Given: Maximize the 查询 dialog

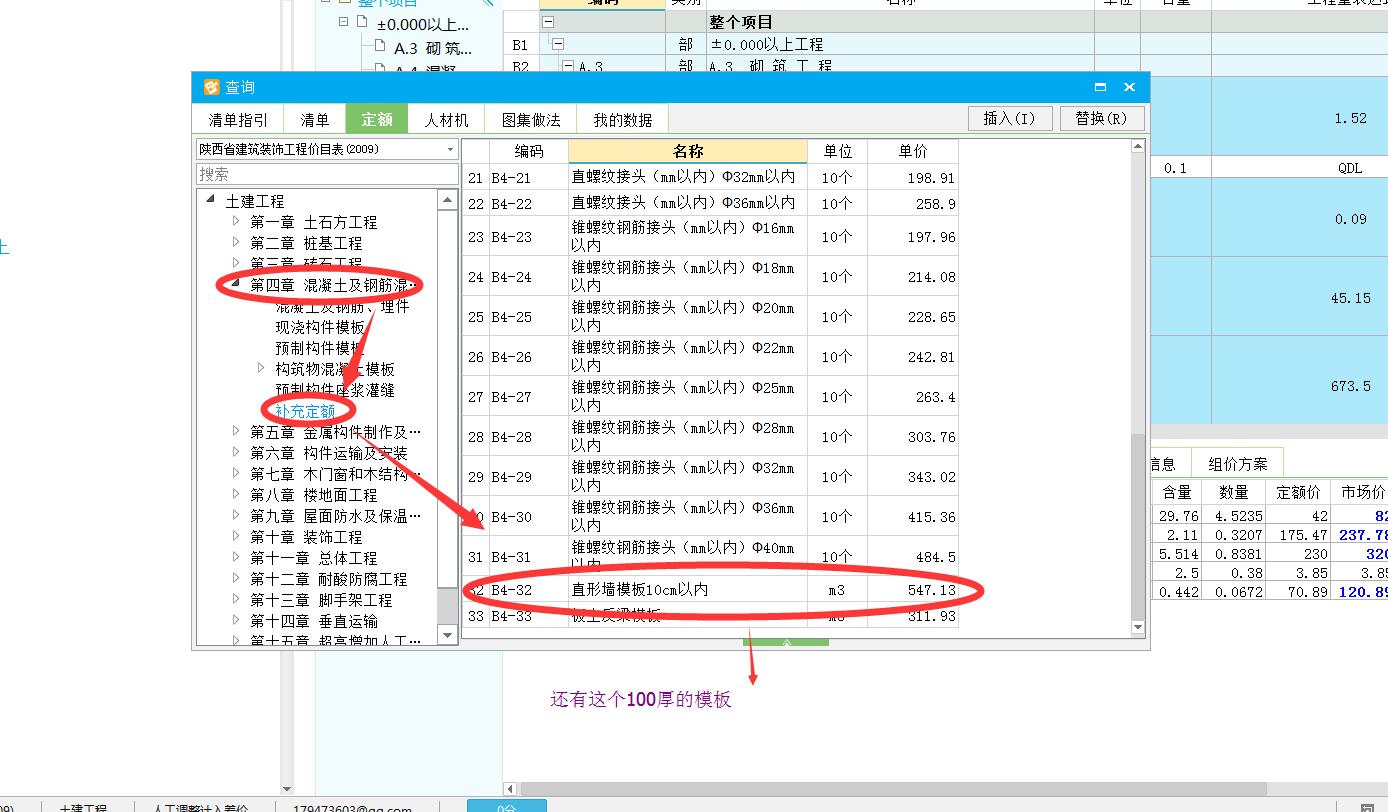Looking at the screenshot, I should tap(1100, 87).
